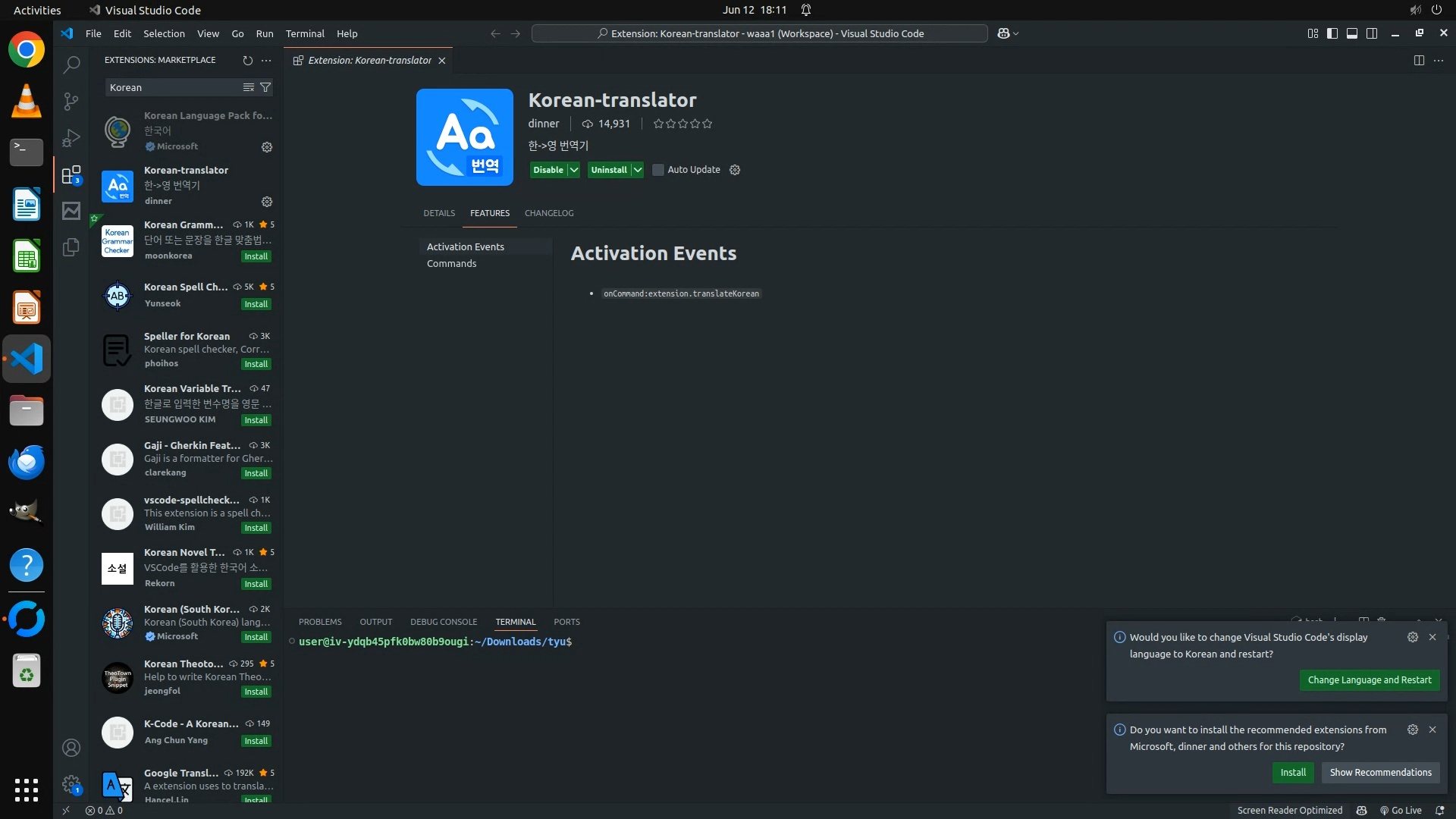Open the Terminal menu
The image size is (1456, 819).
(305, 33)
